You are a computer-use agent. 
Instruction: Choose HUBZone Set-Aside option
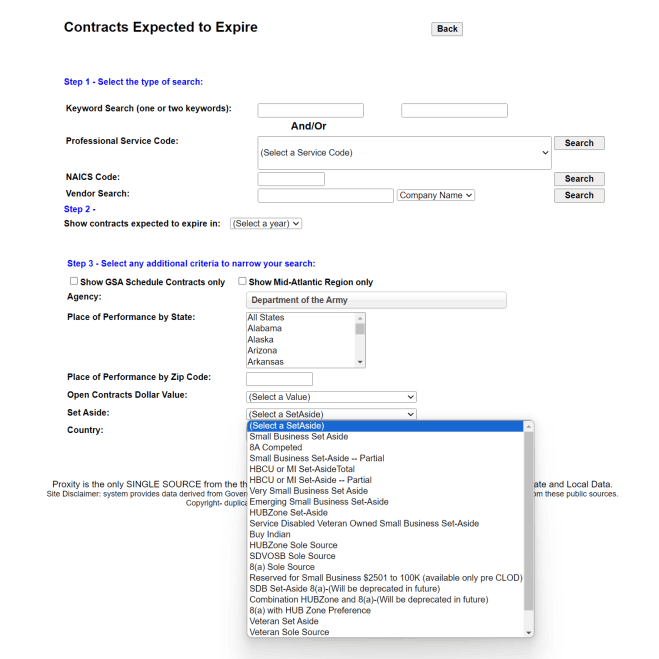(385, 513)
